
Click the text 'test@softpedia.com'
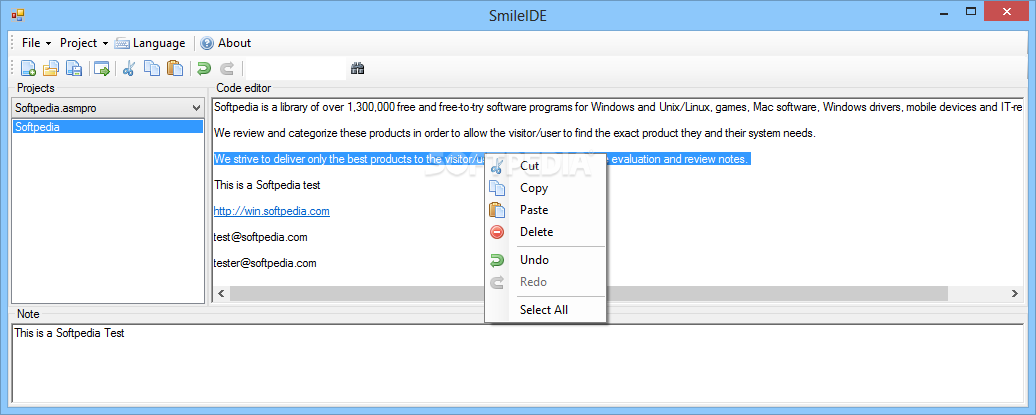click(x=260, y=237)
